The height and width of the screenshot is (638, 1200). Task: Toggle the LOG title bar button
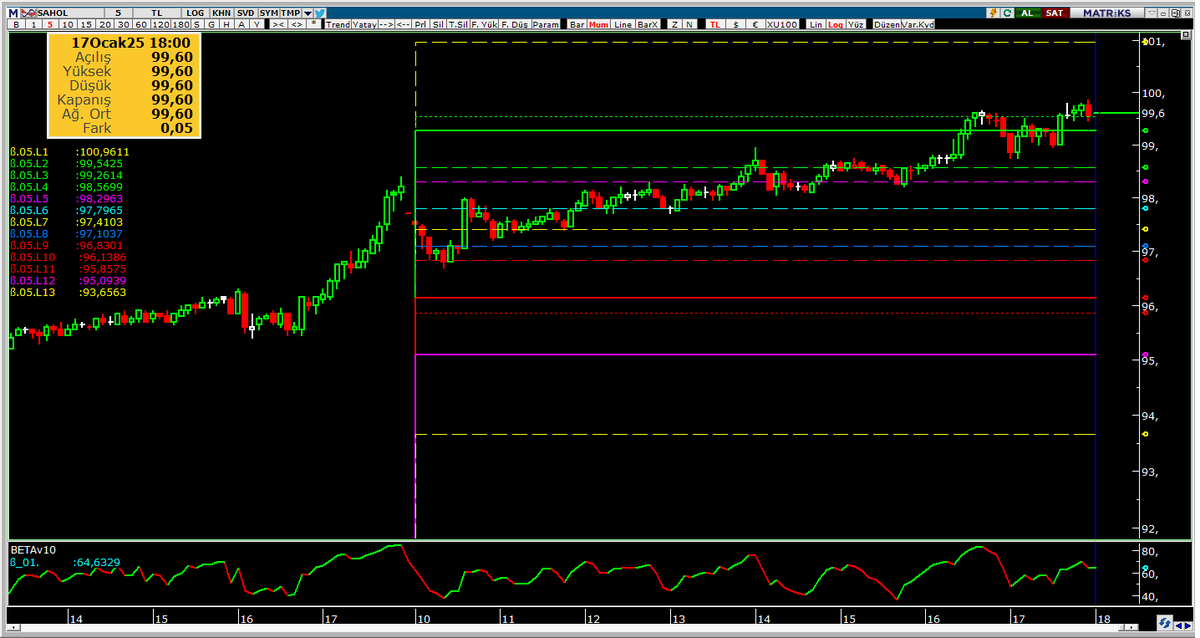pos(195,13)
